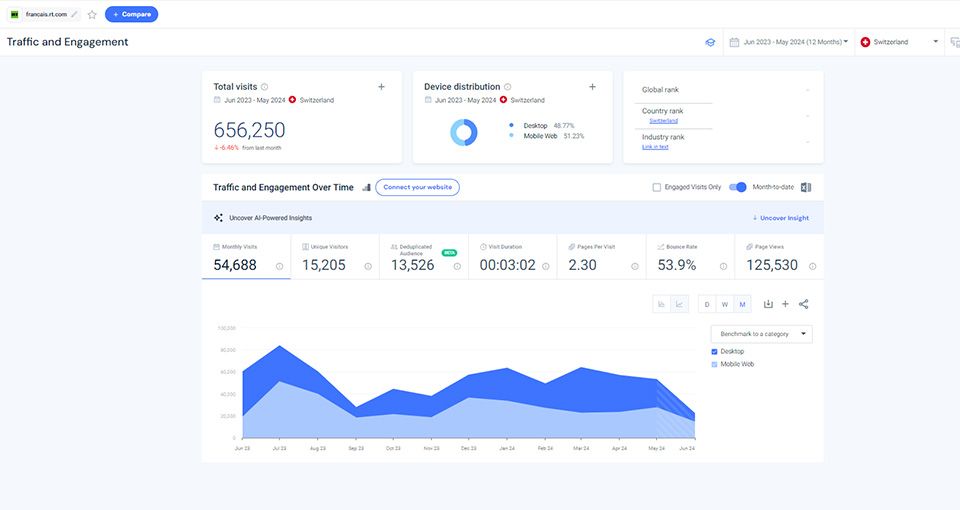Viewport: 960px width, 510px height.
Task: Share the traffic chart
Action: [803, 304]
